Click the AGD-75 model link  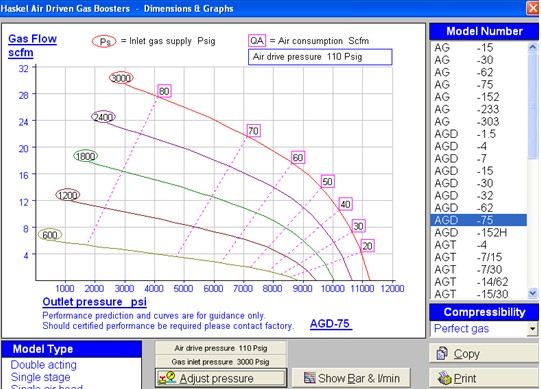pyautogui.click(x=331, y=324)
